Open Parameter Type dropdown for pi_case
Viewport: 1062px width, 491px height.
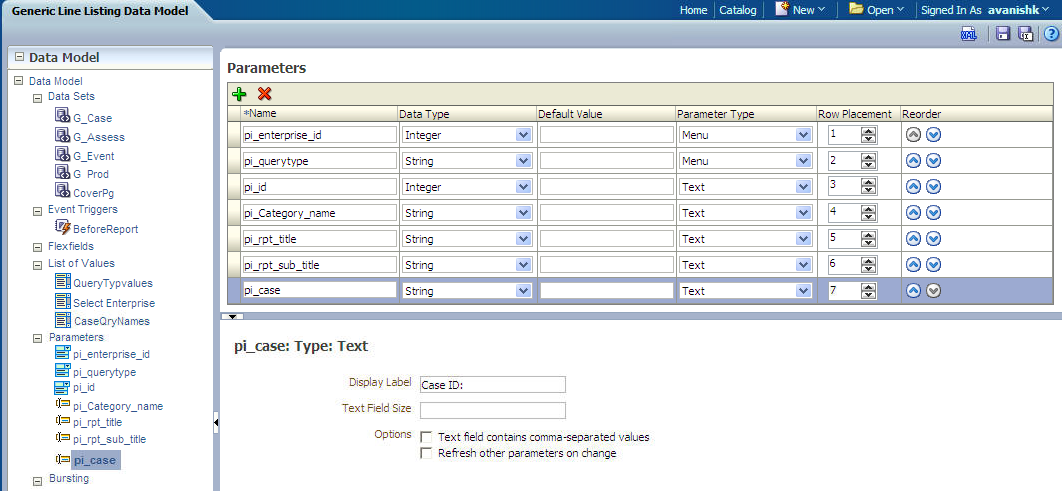[x=804, y=291]
